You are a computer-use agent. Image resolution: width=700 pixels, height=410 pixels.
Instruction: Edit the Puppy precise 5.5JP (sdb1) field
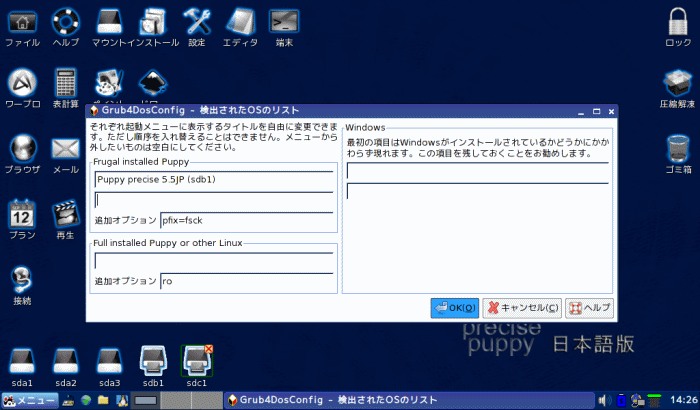pos(214,180)
